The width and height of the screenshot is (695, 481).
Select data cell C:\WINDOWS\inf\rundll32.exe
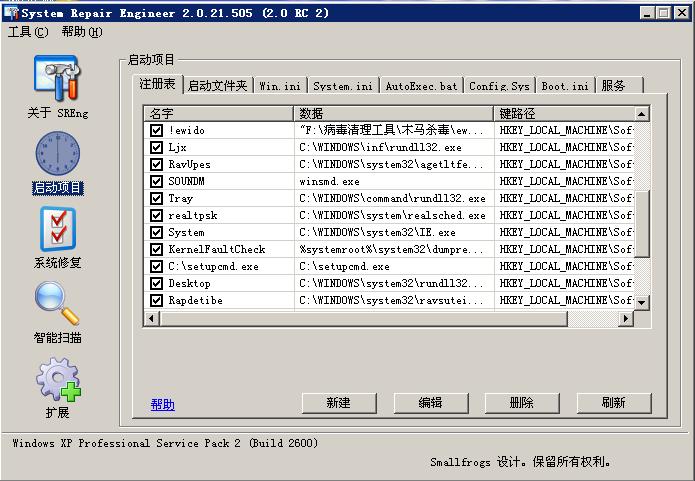[380, 147]
